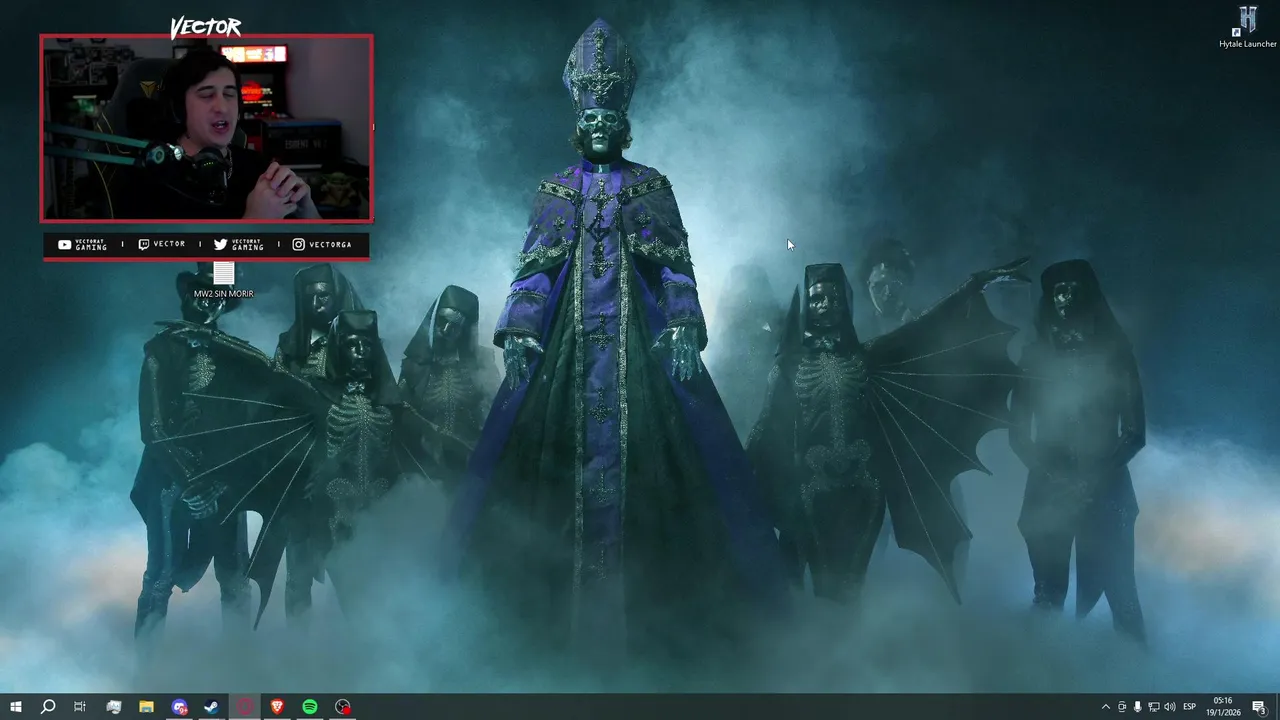Open the taskbar search
This screenshot has width=1280, height=720.
coord(48,707)
